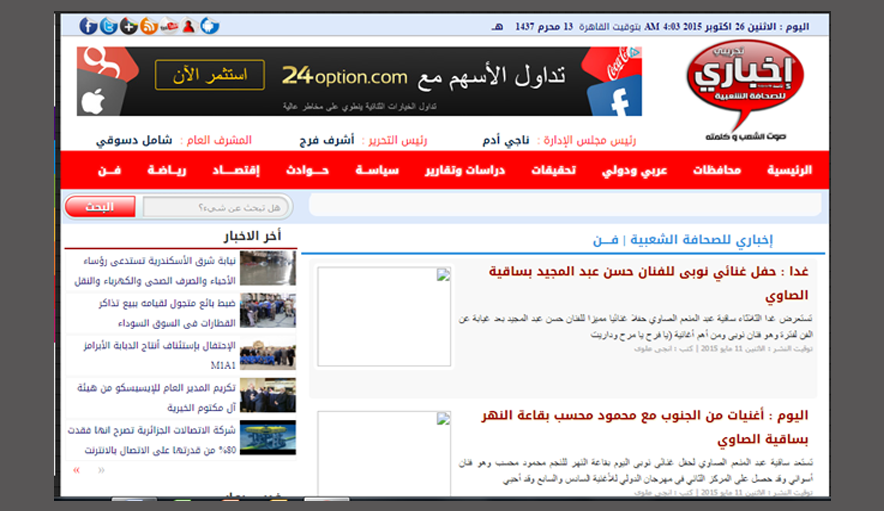Click the Android app icon
884x511 pixels.
pos(209,26)
